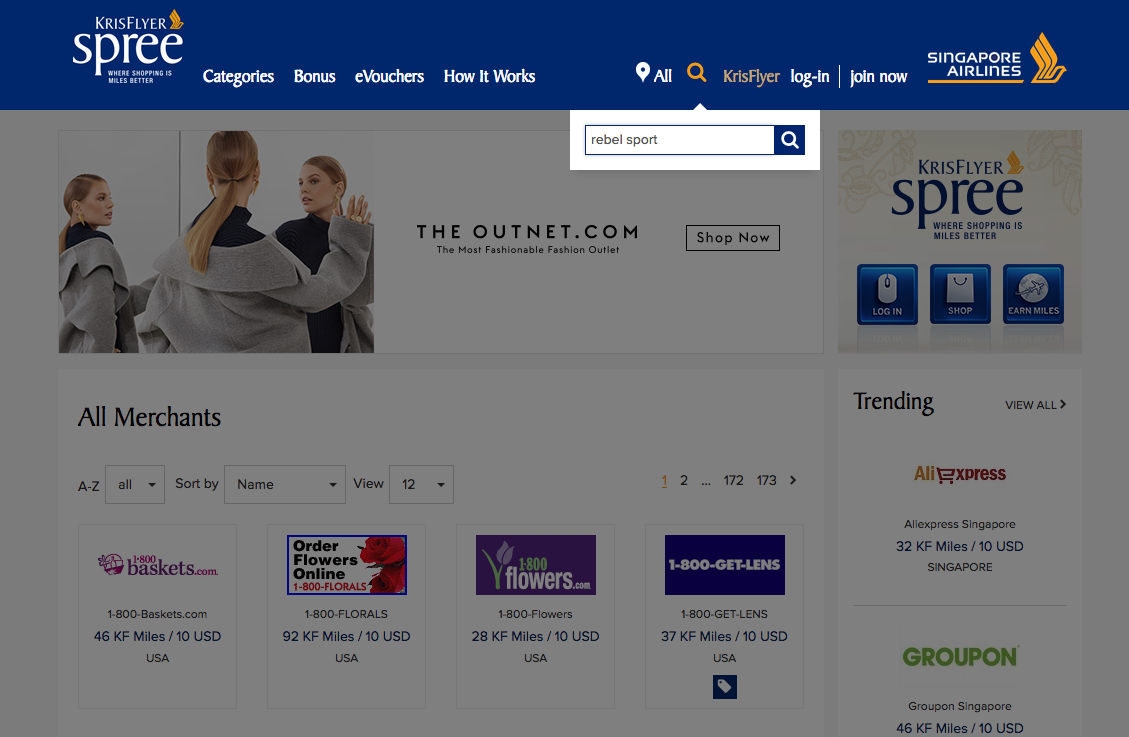Click the All Merchants heading
This screenshot has height=737, width=1129.
pyautogui.click(x=150, y=417)
